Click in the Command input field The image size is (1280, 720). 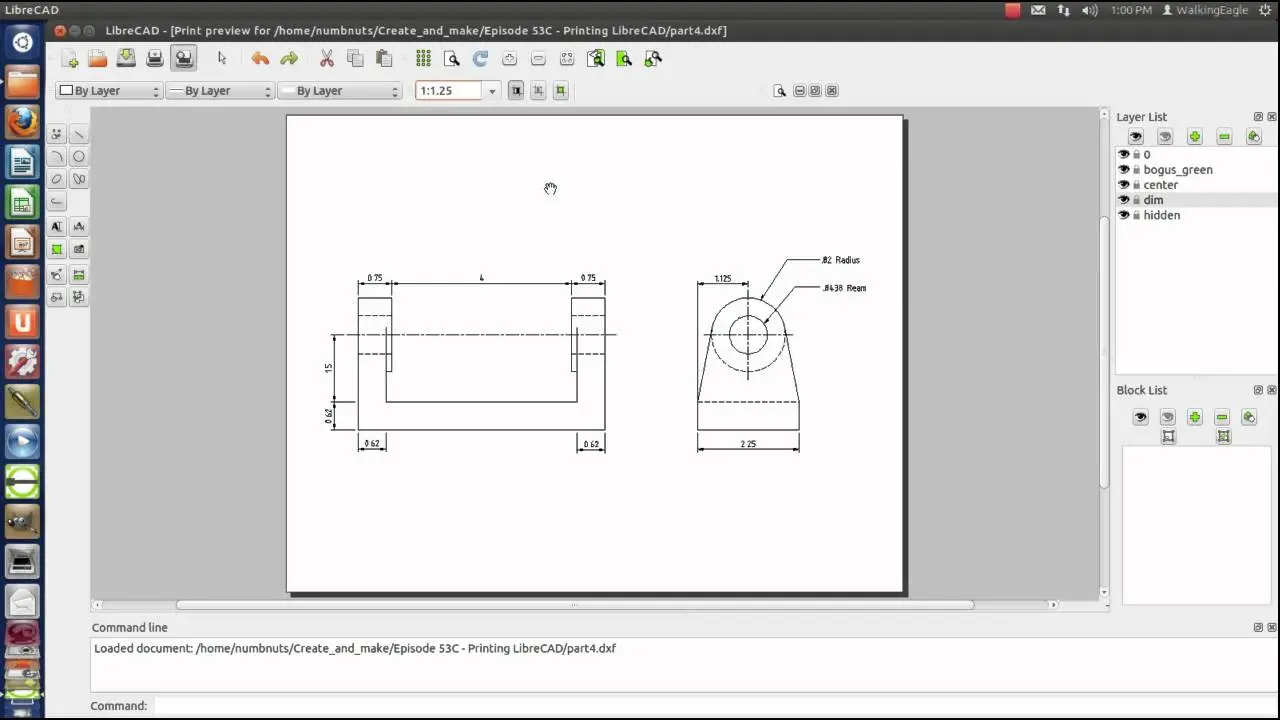tap(400, 705)
